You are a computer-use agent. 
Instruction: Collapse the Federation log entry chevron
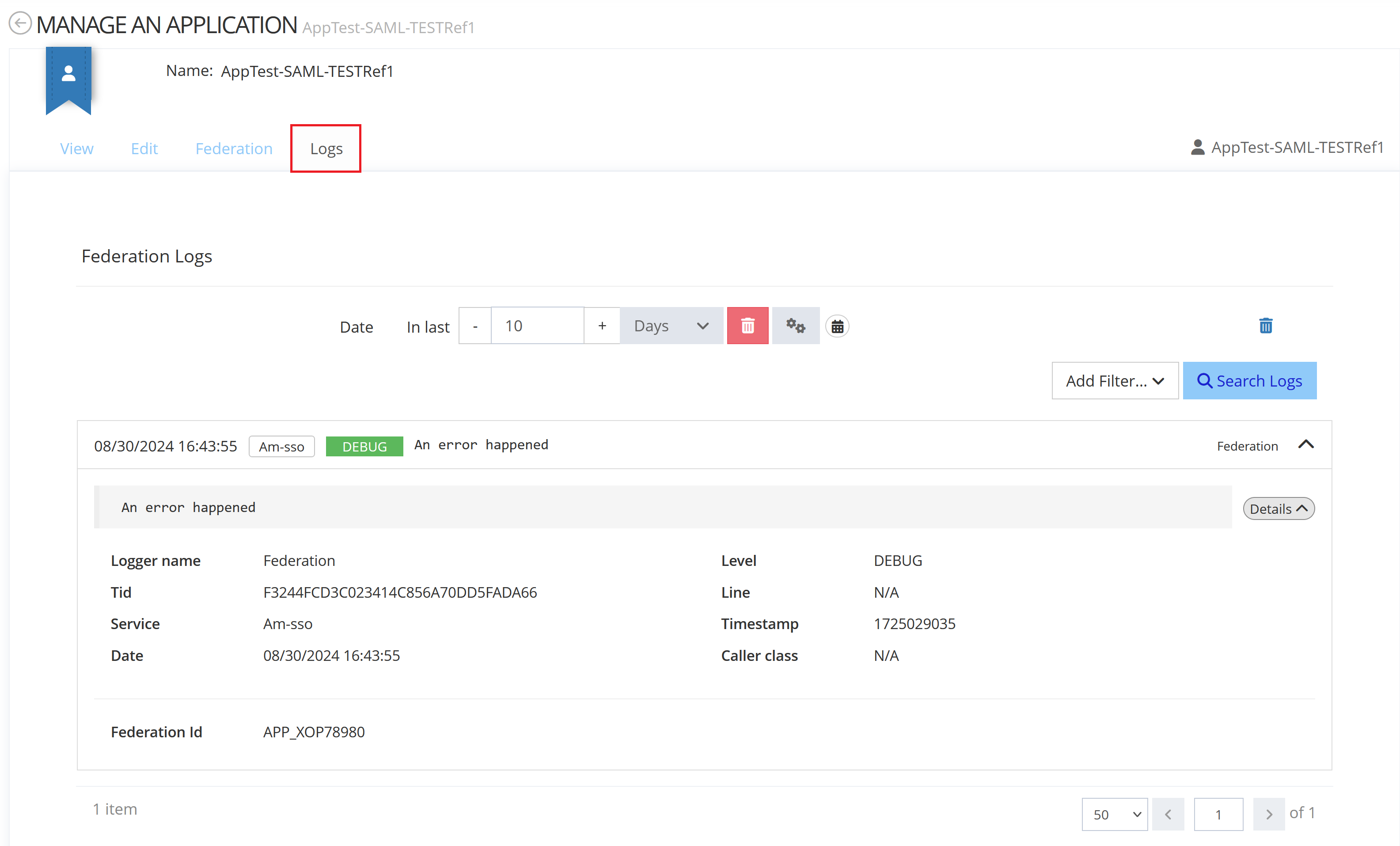[x=1306, y=445]
